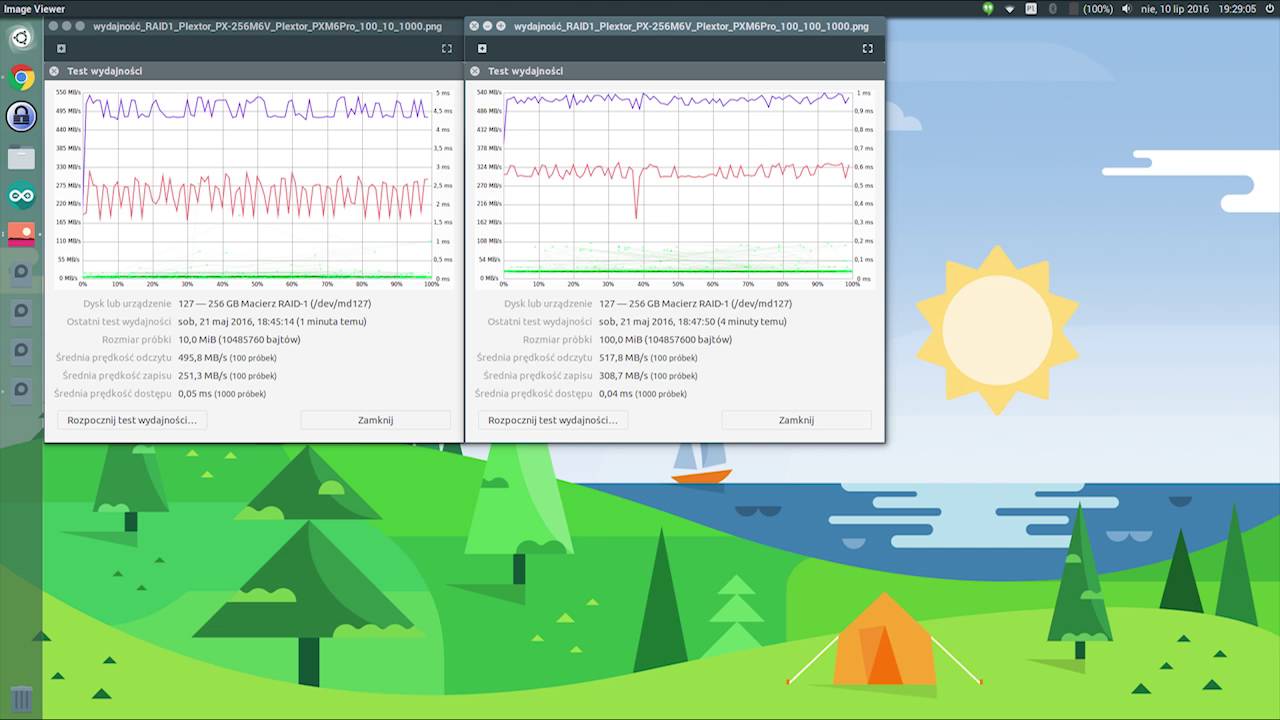Select Średnia prędkość zapisu label in right window

click(537, 375)
